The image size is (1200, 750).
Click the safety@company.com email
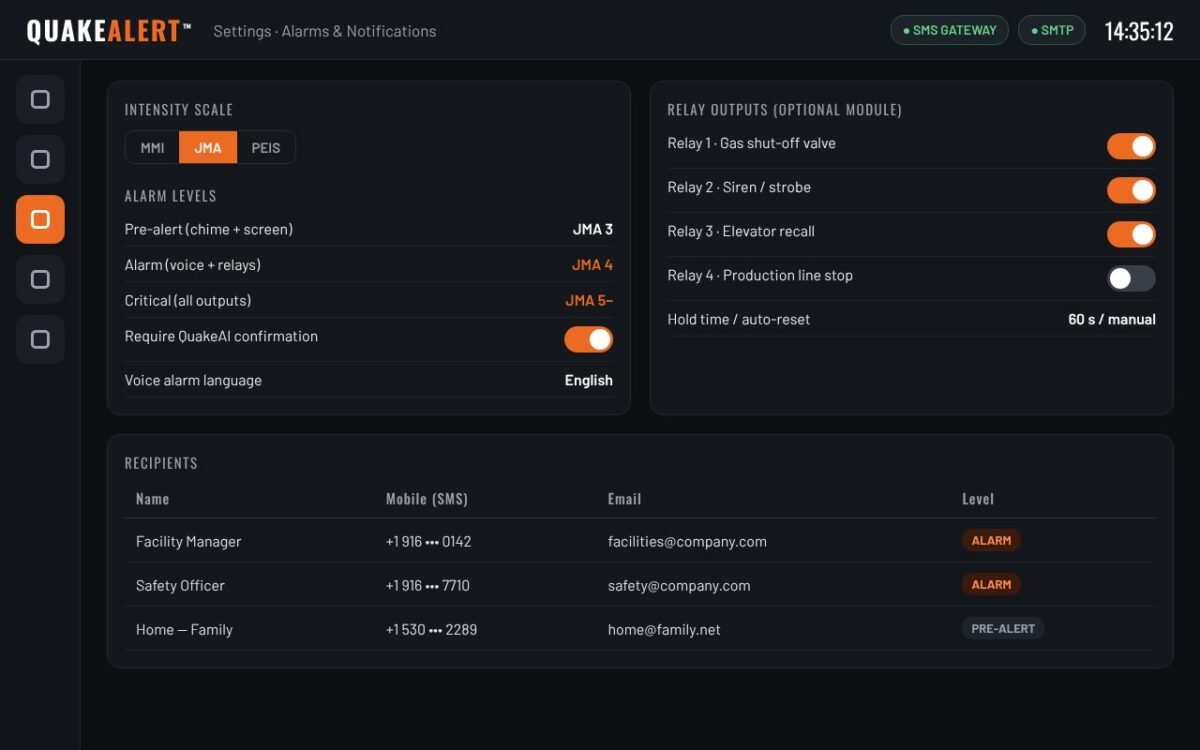point(679,585)
